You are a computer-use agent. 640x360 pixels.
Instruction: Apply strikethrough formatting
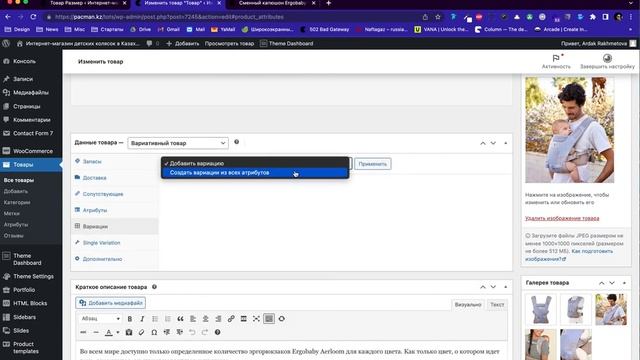pos(83,332)
